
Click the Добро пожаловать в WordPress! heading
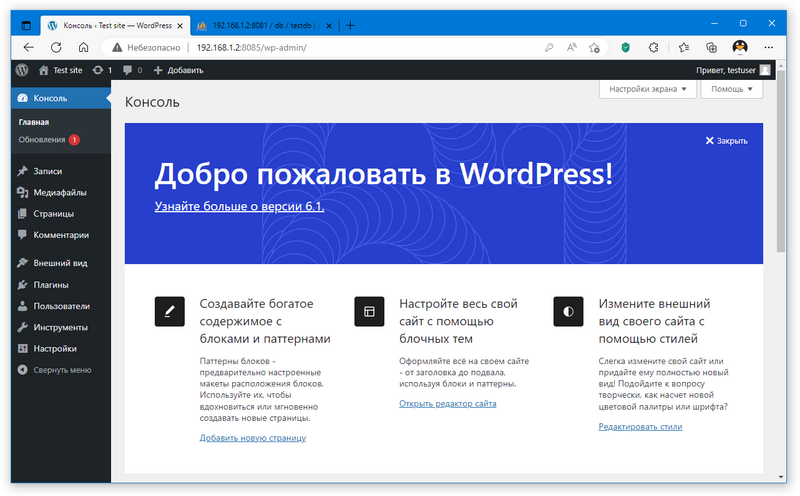[384, 173]
